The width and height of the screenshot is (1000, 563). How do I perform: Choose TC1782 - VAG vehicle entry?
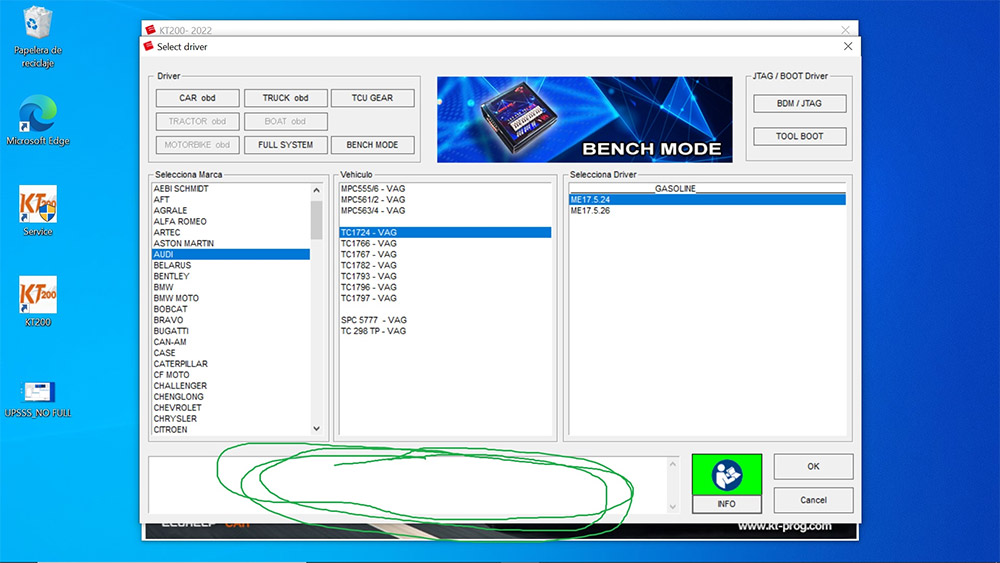click(x=445, y=265)
